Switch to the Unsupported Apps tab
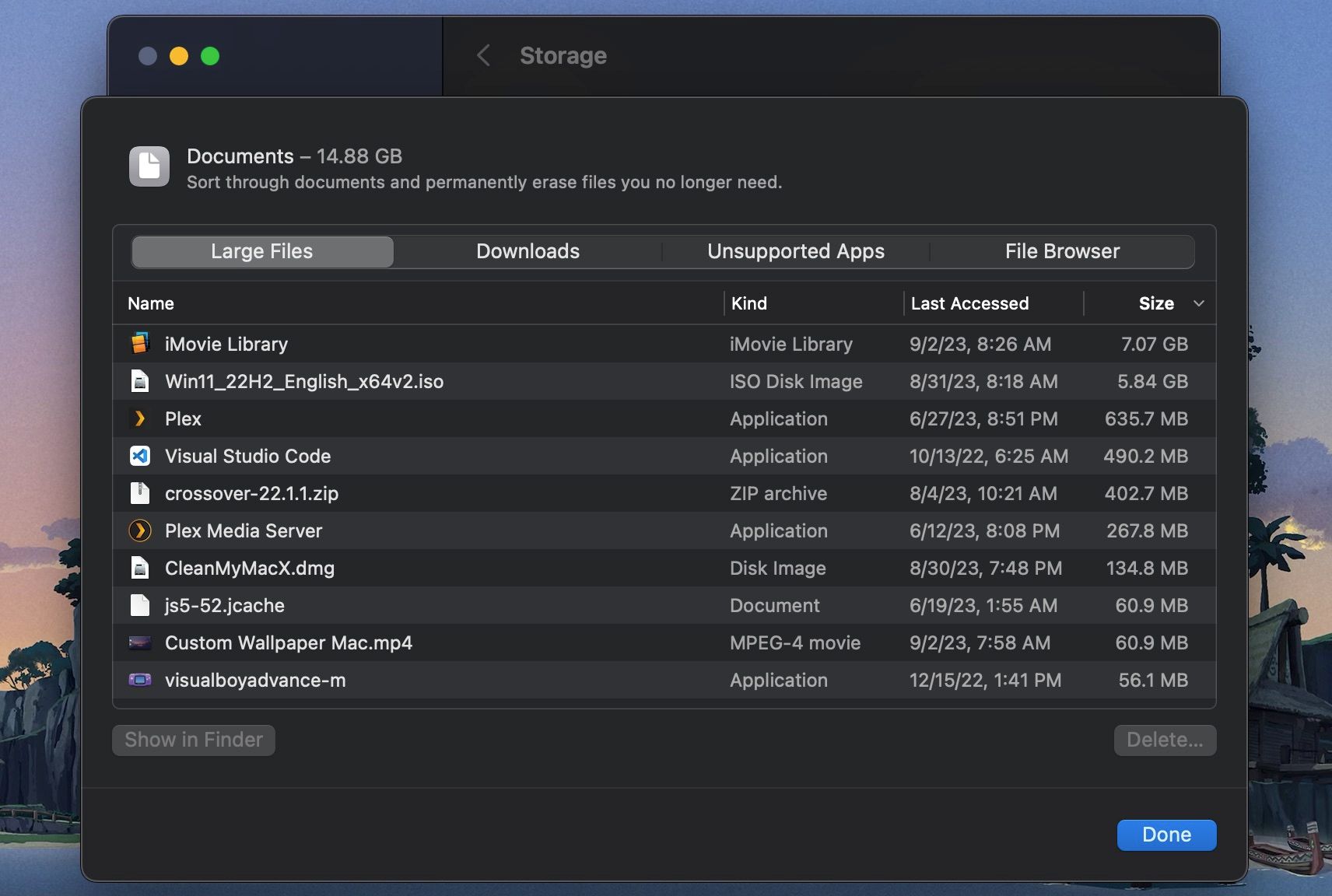This screenshot has width=1332, height=896. point(795,250)
